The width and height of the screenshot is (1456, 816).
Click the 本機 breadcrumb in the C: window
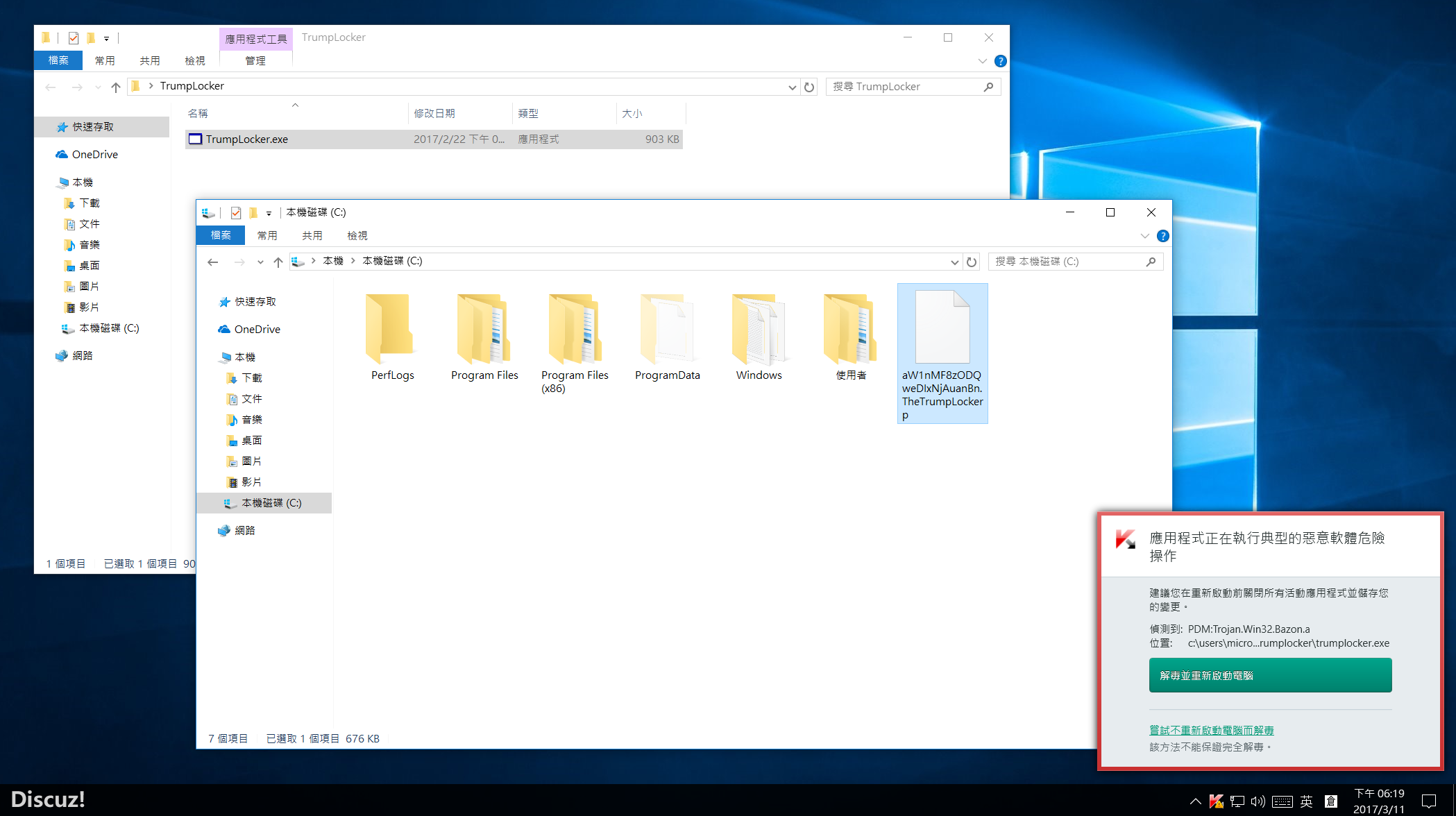click(x=333, y=261)
